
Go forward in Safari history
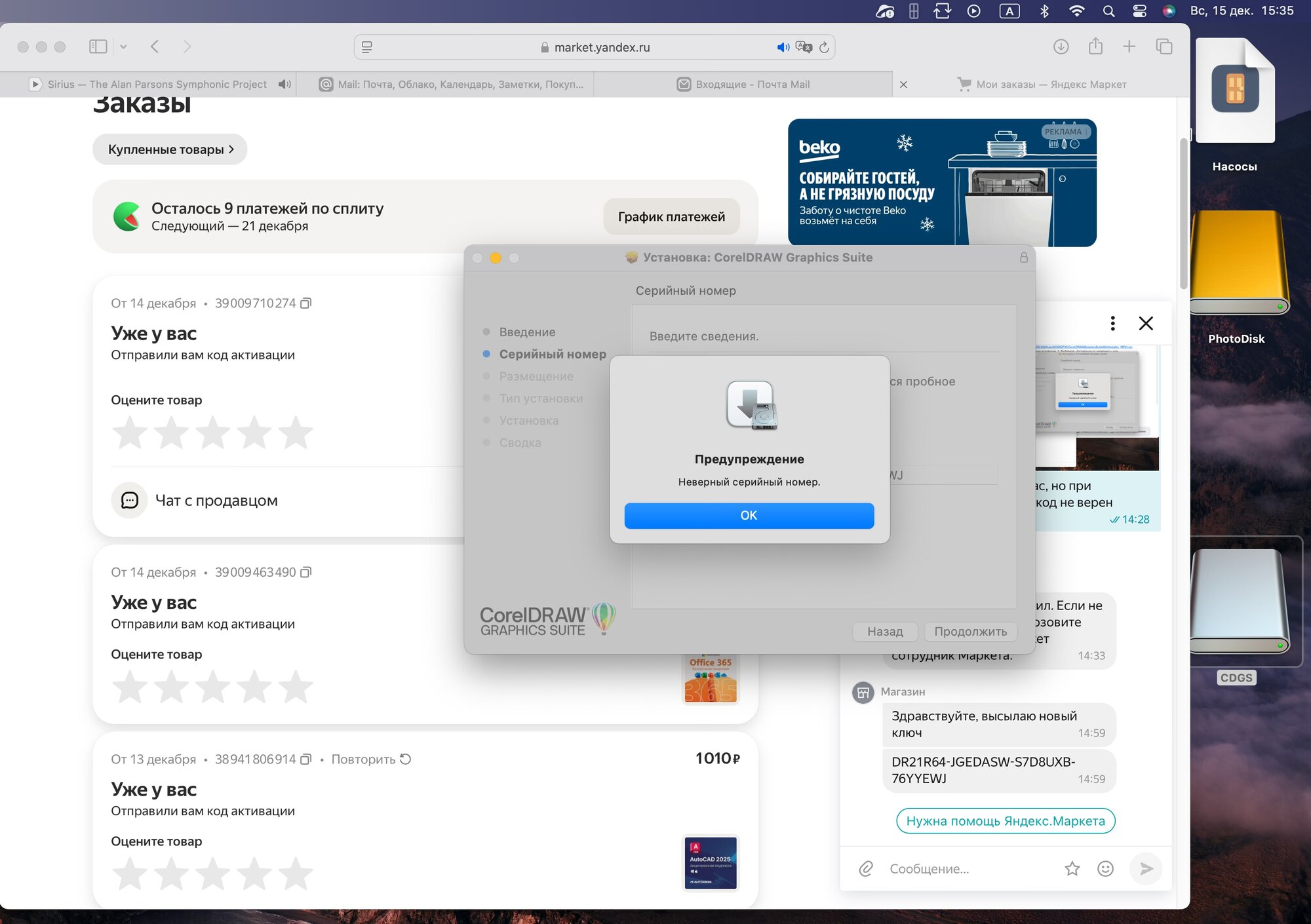coord(187,47)
